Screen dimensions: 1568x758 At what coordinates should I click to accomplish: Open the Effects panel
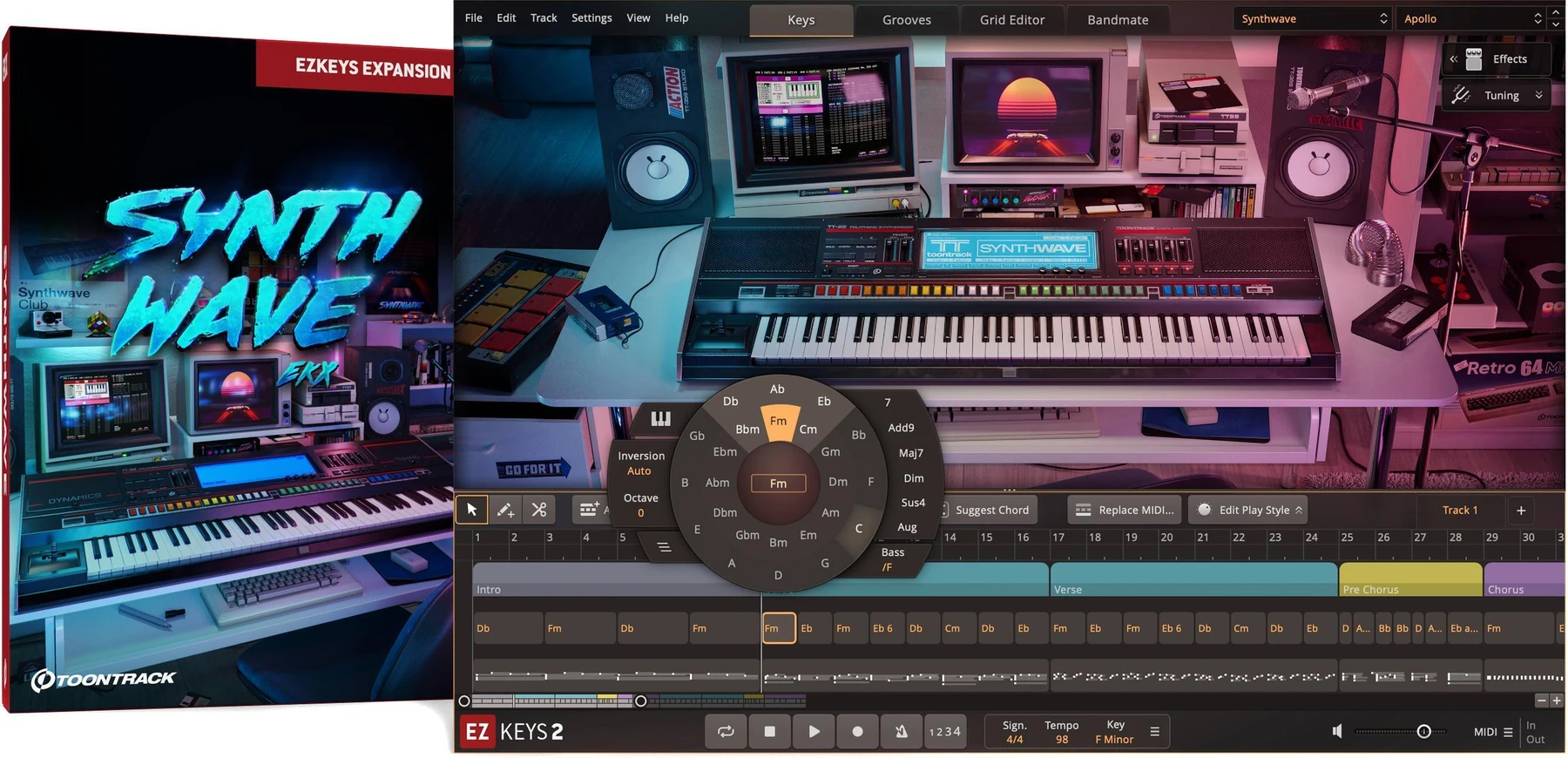point(1498,59)
